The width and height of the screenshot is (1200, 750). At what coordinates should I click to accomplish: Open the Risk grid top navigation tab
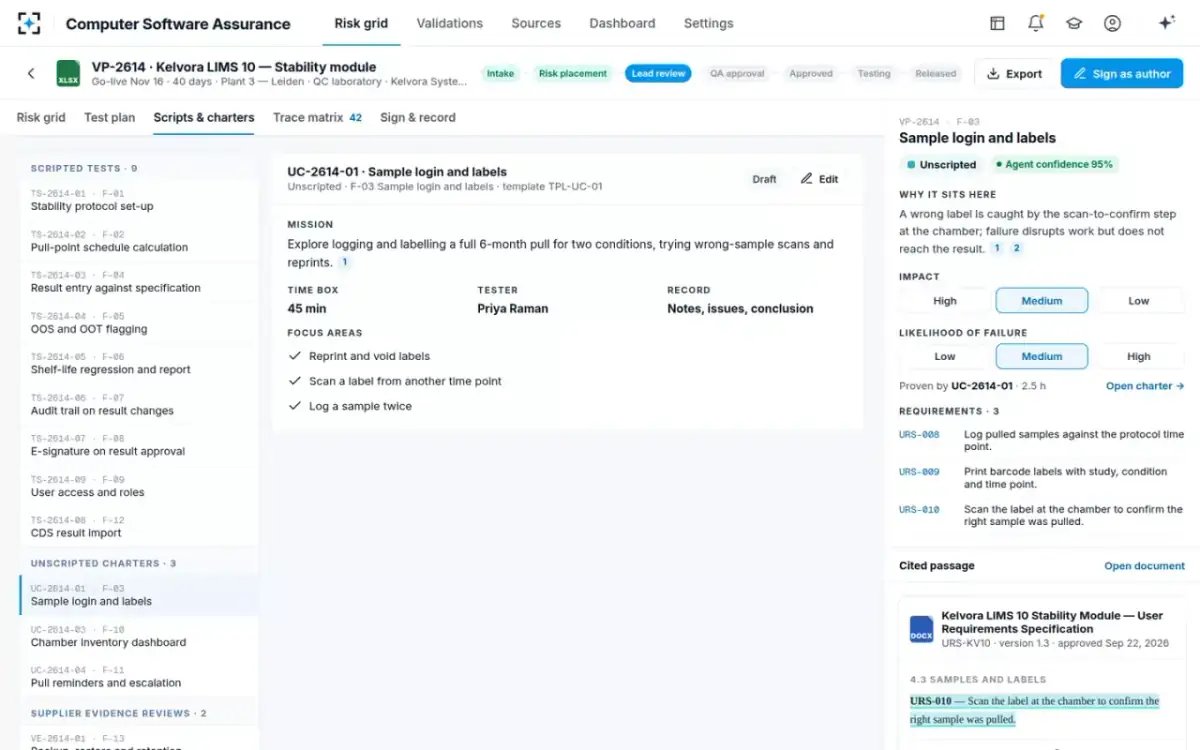pos(361,23)
